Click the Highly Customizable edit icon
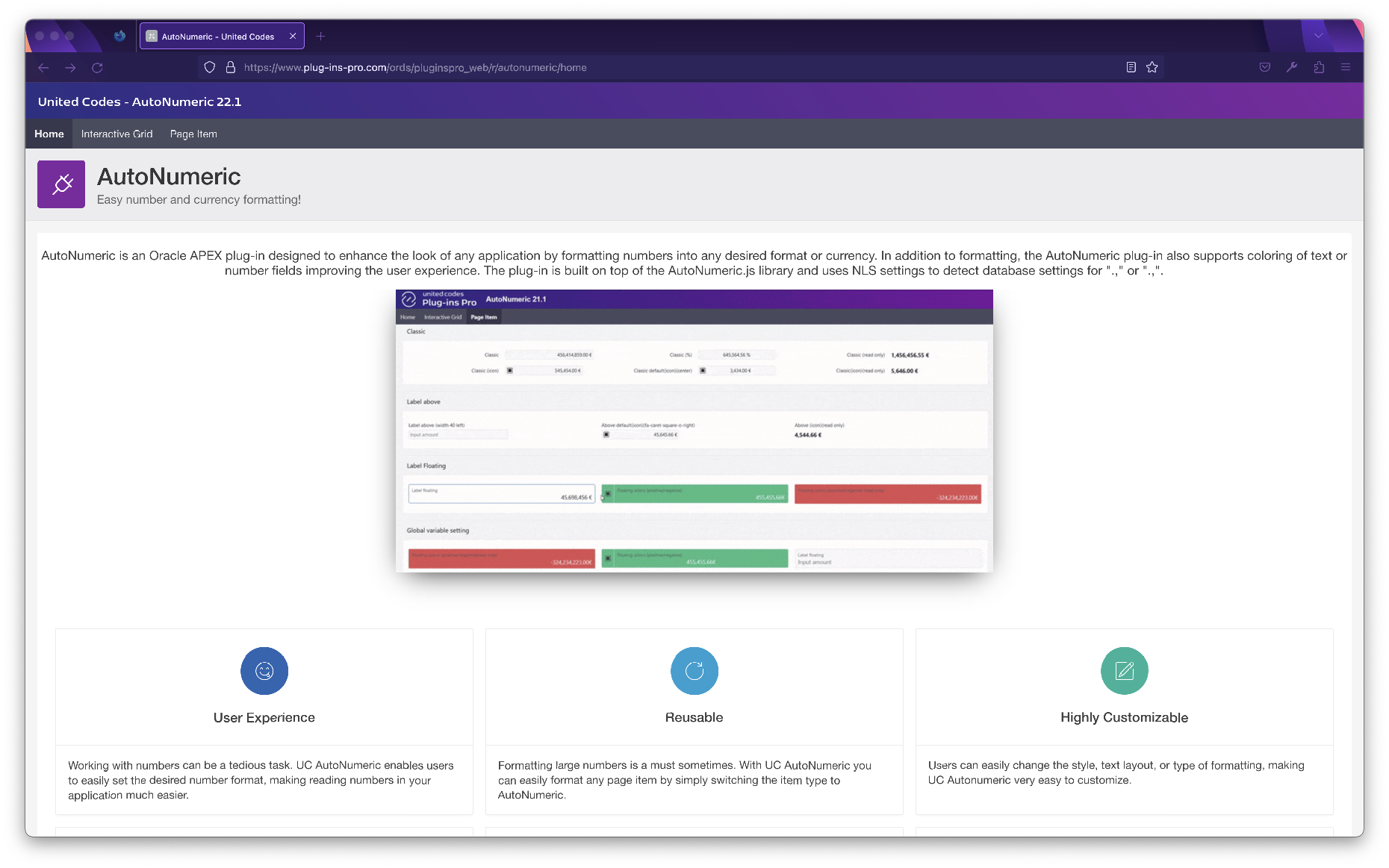The width and height of the screenshot is (1389, 868). click(1125, 671)
